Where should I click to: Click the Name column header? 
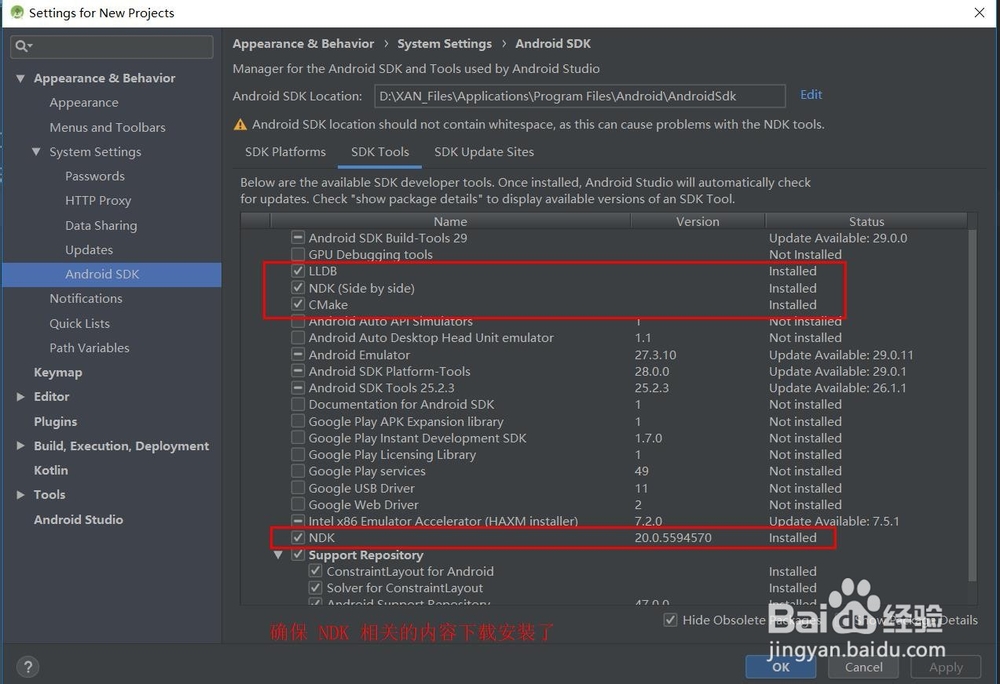point(450,221)
